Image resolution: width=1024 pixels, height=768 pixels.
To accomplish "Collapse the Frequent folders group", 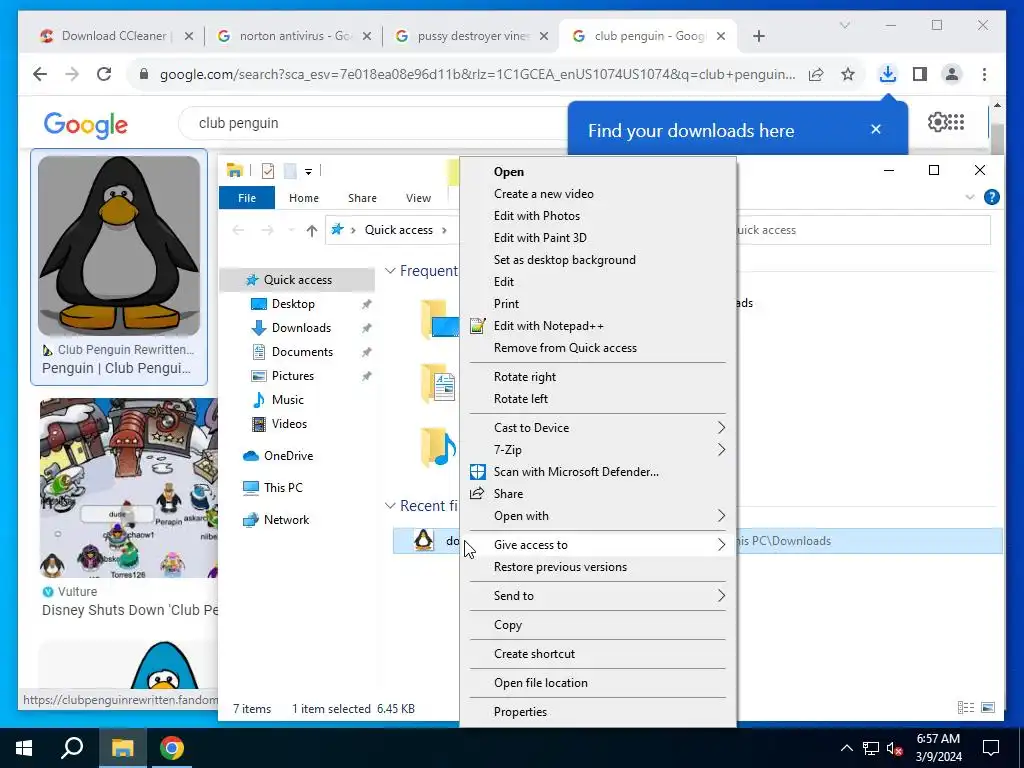I will (391, 270).
